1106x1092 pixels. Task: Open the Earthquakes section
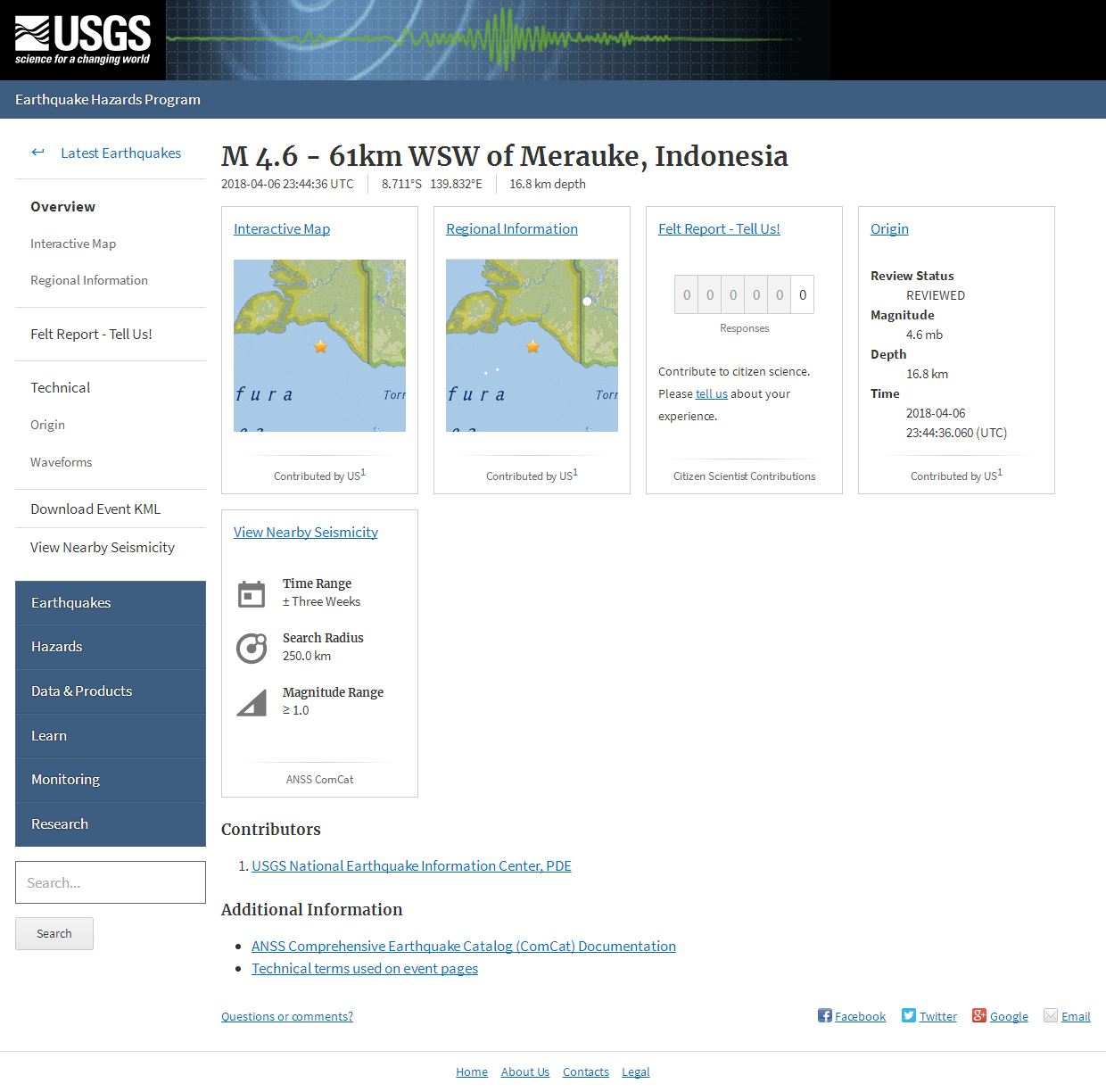(70, 602)
